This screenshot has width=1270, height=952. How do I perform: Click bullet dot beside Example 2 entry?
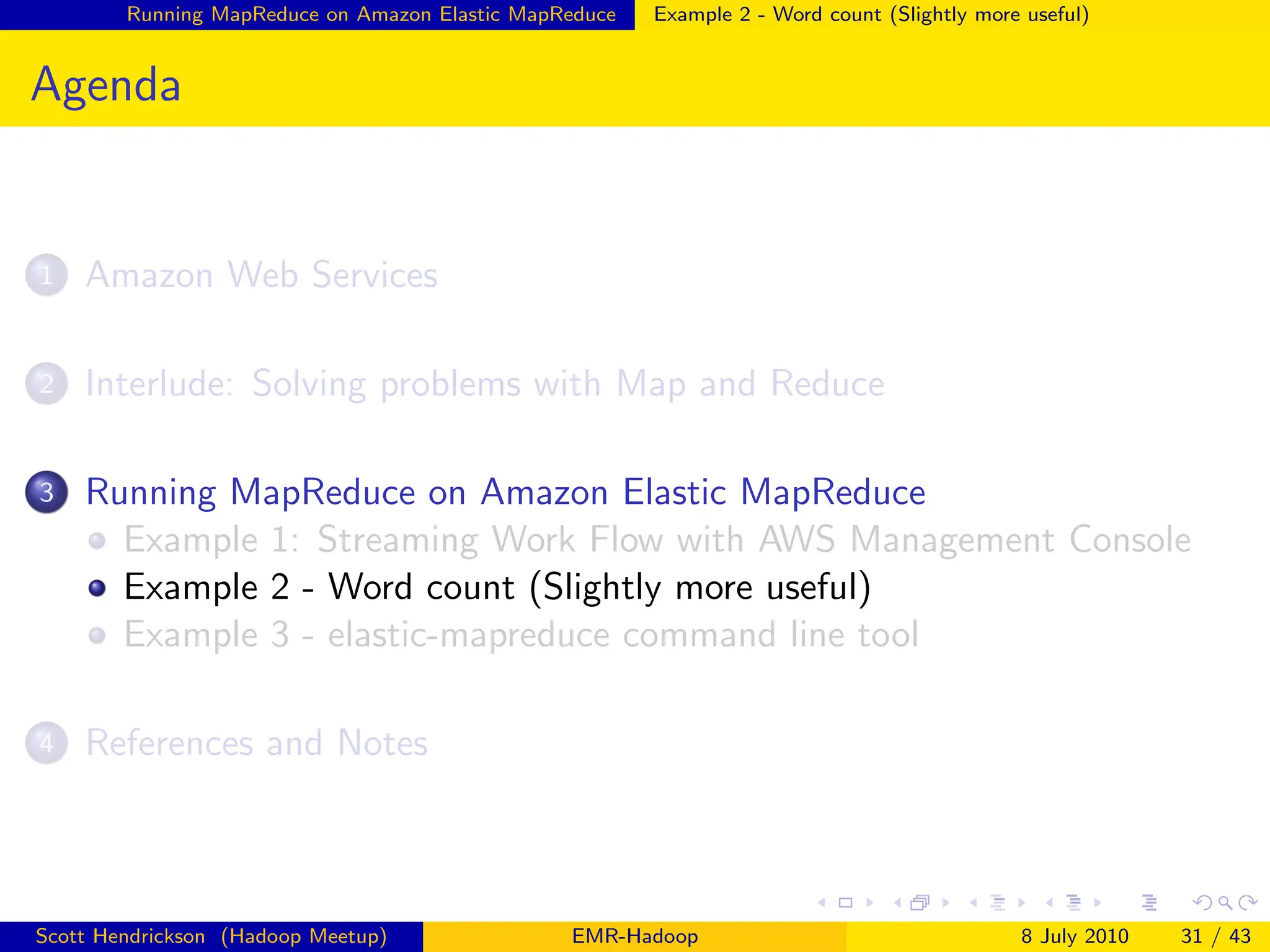(x=97, y=588)
